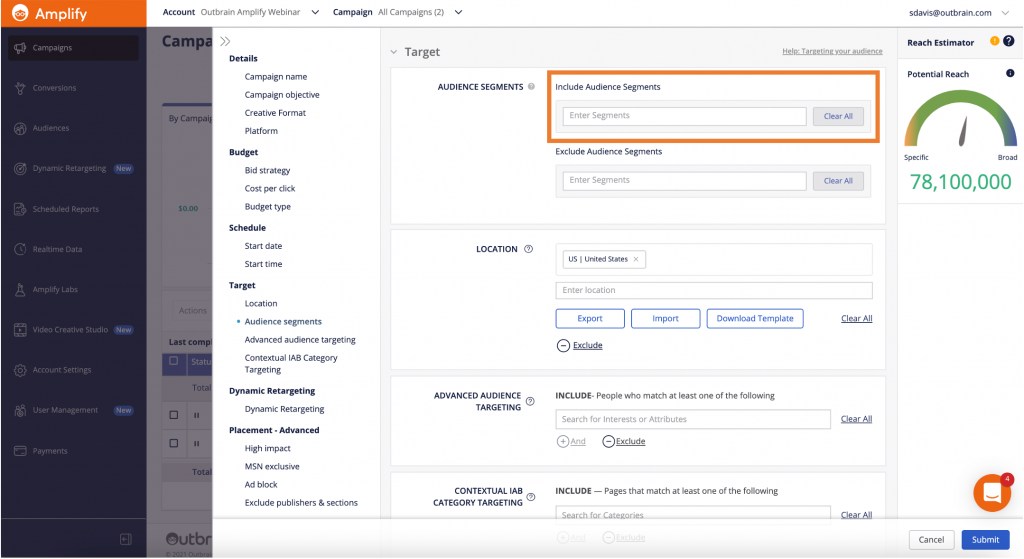Open Scheduled Reports icon in sidebar

tap(20, 209)
